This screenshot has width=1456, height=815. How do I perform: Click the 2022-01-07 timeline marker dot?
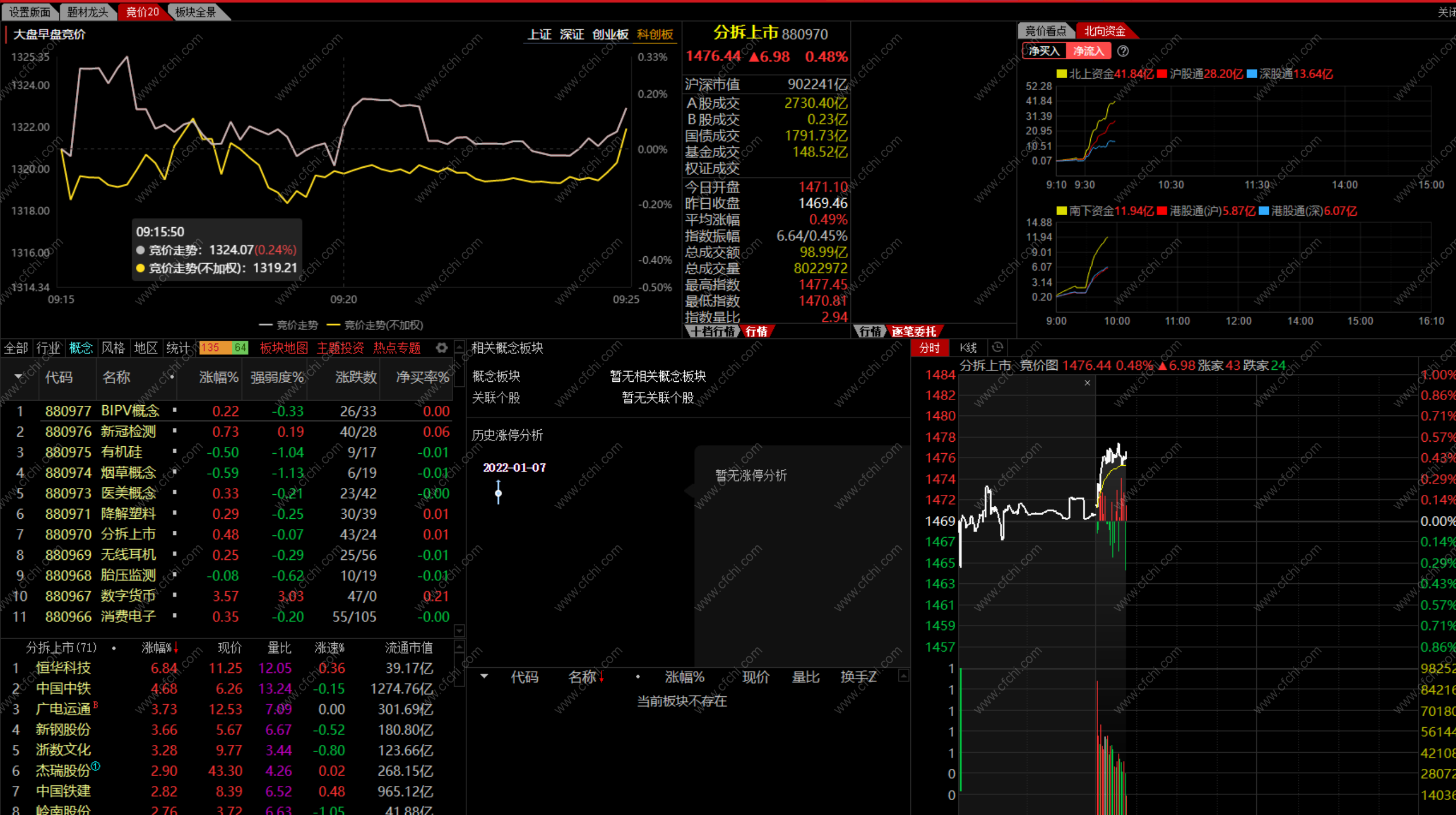pyautogui.click(x=498, y=493)
